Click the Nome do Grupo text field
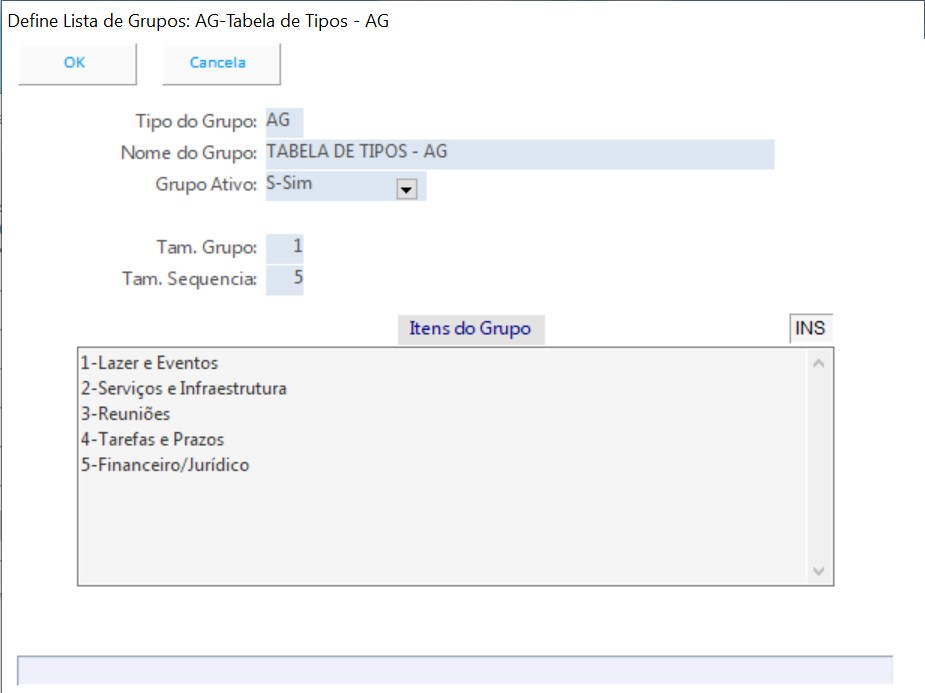Viewport: 925px width, 693px height. pos(519,153)
